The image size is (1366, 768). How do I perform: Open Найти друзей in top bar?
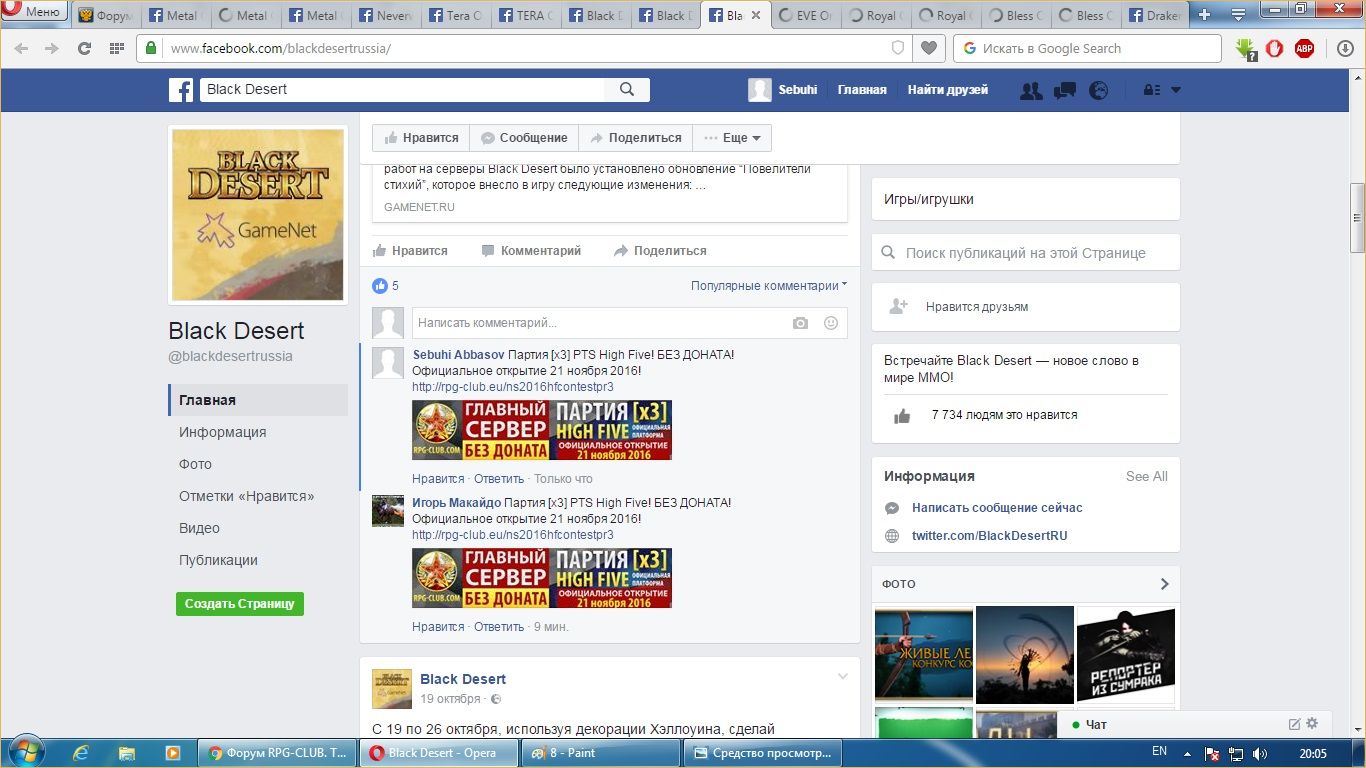(x=947, y=90)
